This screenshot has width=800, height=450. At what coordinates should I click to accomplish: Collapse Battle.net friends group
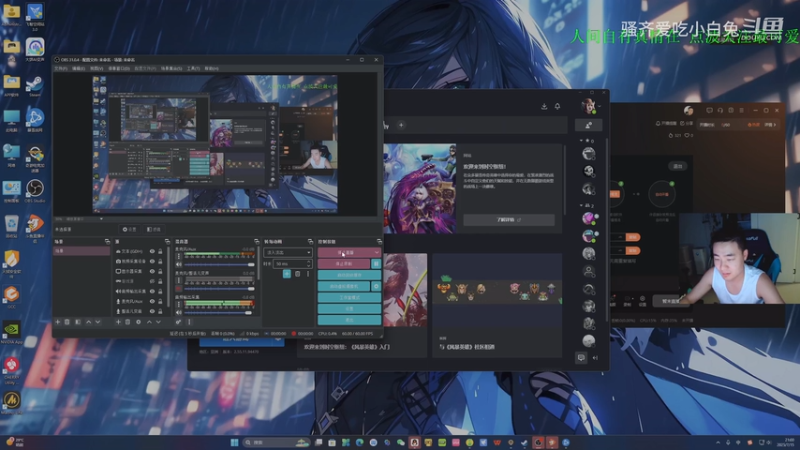582,205
